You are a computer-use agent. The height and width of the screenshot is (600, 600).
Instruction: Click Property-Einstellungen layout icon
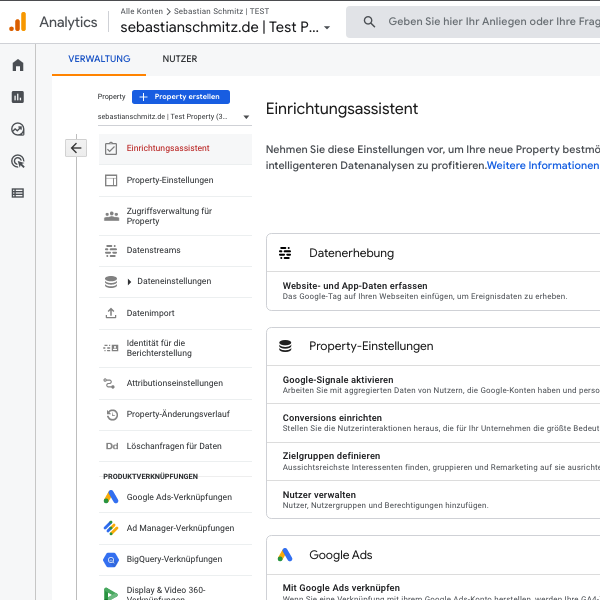(x=111, y=180)
